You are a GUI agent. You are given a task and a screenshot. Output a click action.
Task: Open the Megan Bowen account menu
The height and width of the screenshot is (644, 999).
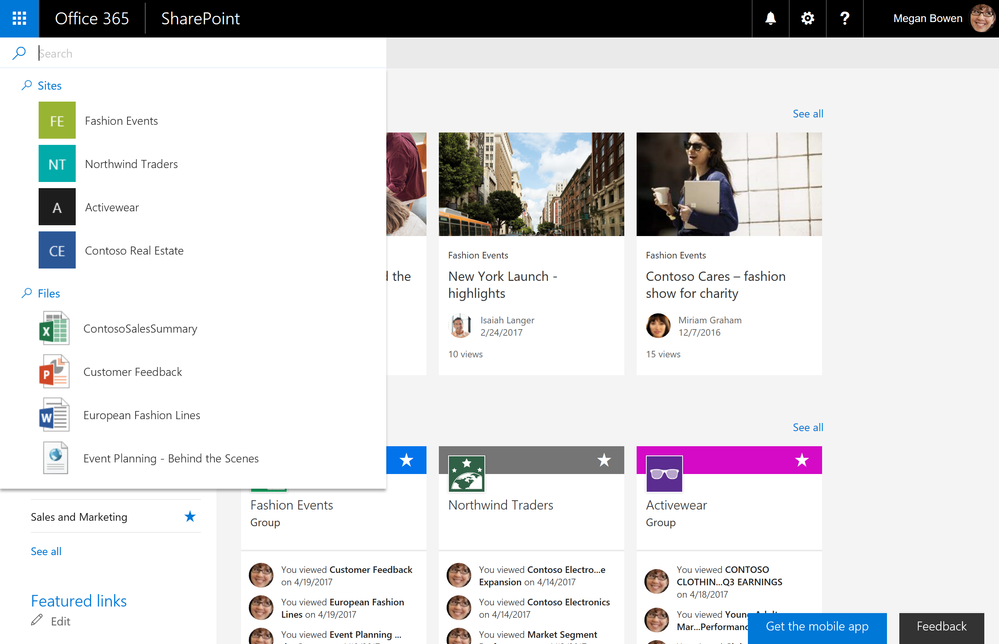(943, 18)
